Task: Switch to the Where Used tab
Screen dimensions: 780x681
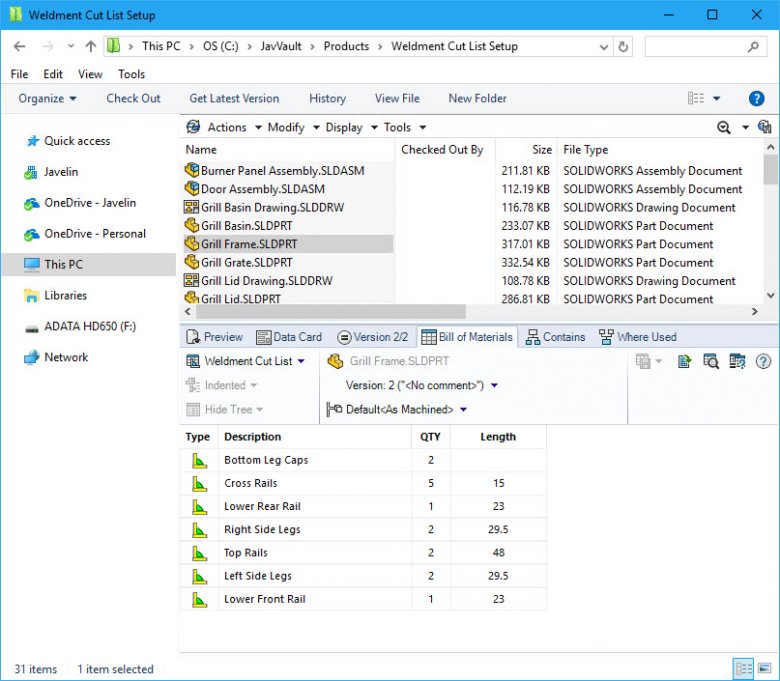Action: (638, 337)
